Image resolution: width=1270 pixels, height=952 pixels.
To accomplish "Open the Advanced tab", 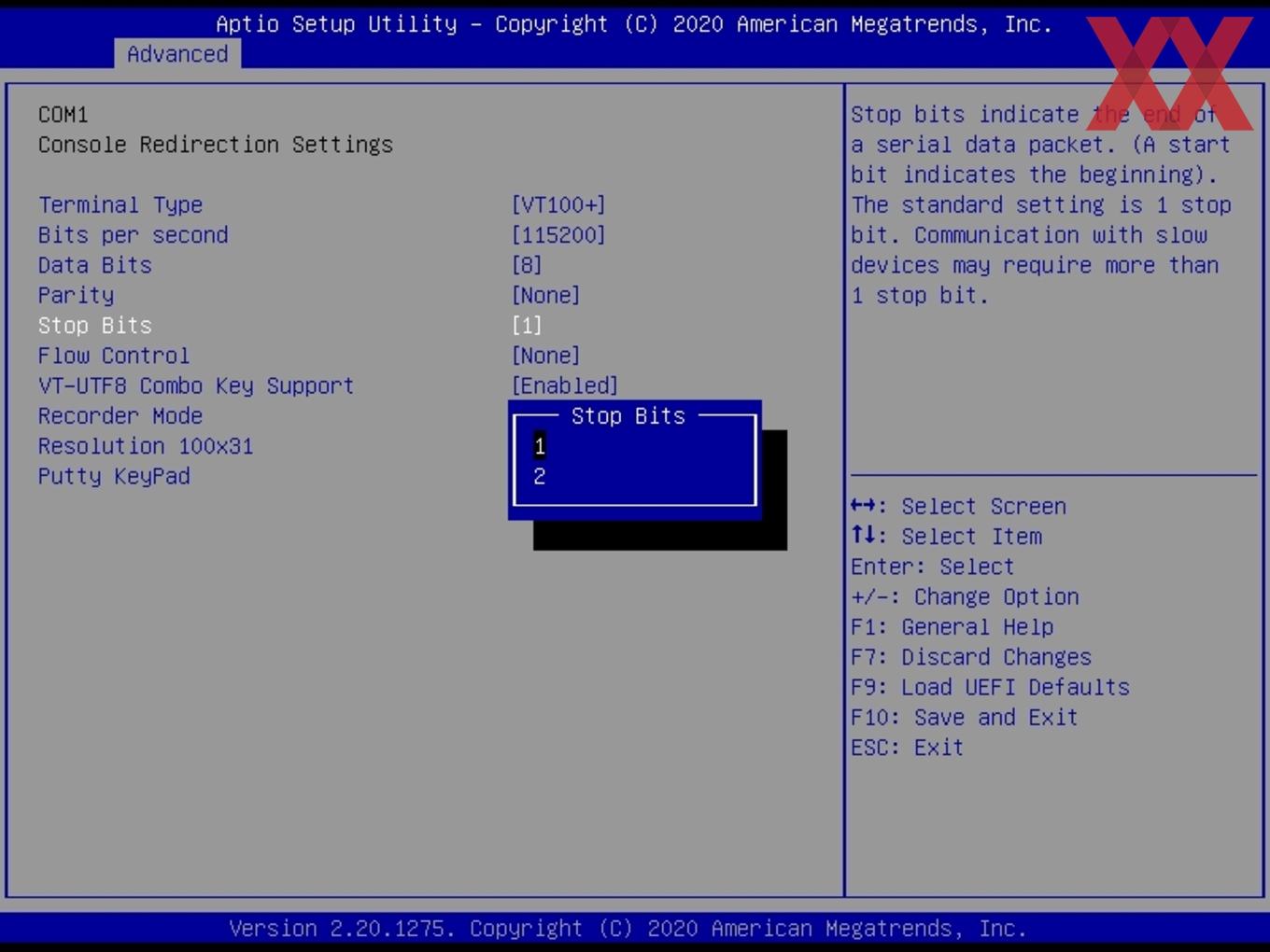I will 177,54.
